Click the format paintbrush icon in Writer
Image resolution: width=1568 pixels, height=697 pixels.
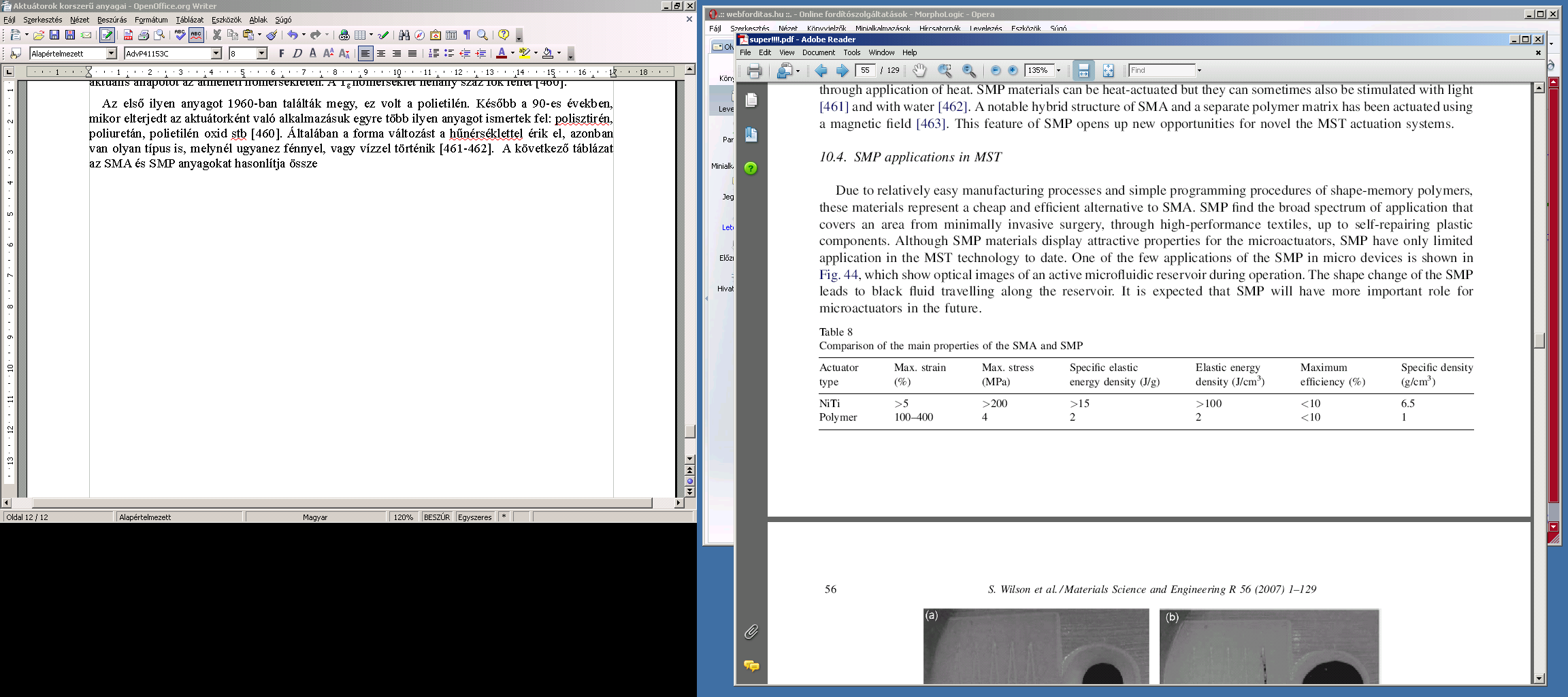click(x=272, y=35)
